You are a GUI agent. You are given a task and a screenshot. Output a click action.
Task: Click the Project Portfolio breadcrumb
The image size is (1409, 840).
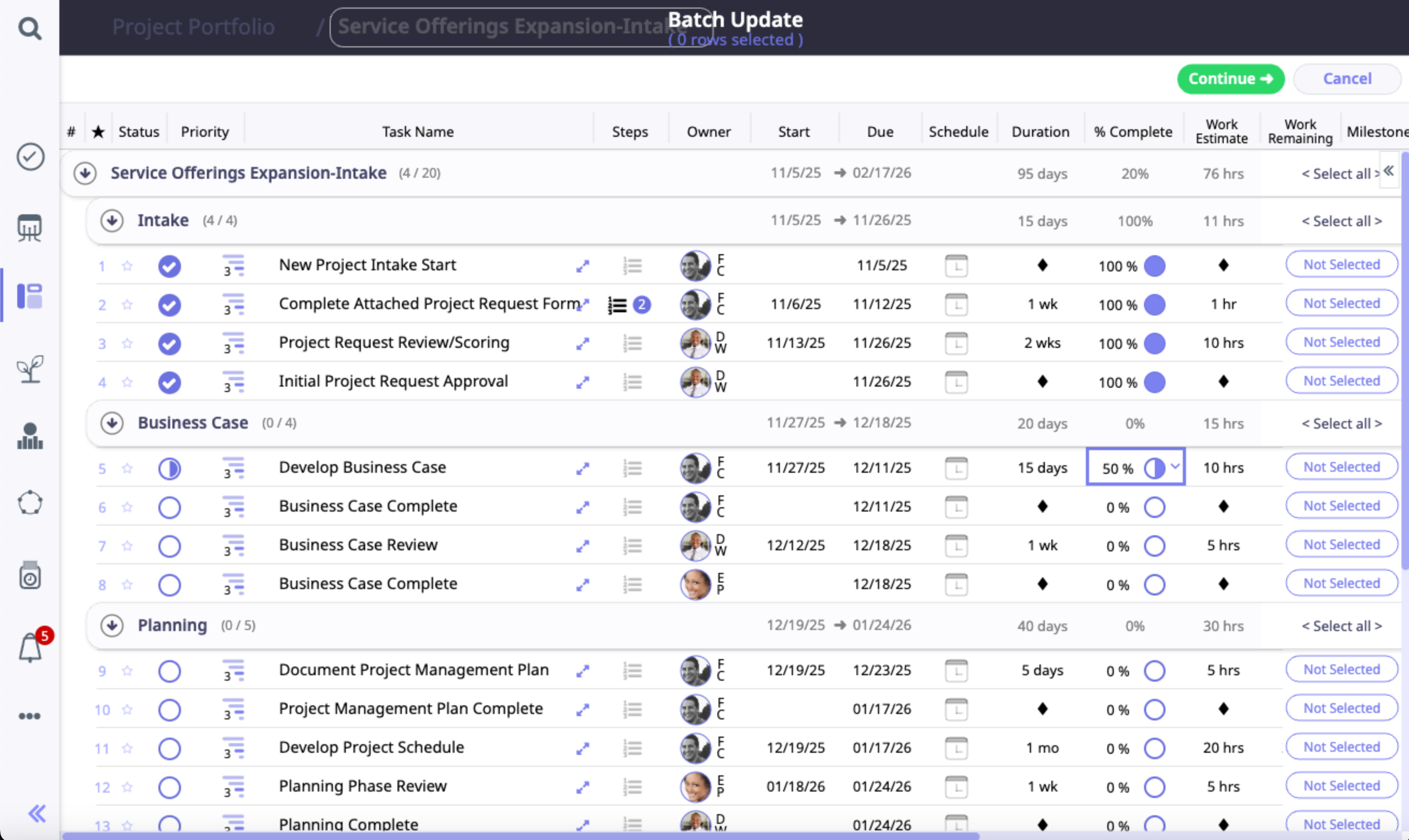click(x=193, y=26)
